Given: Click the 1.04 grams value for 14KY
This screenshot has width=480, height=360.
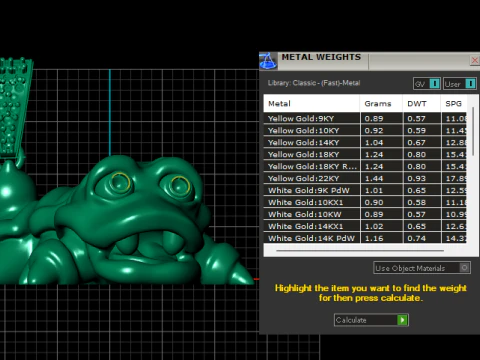Looking at the screenshot, I should click(374, 143).
